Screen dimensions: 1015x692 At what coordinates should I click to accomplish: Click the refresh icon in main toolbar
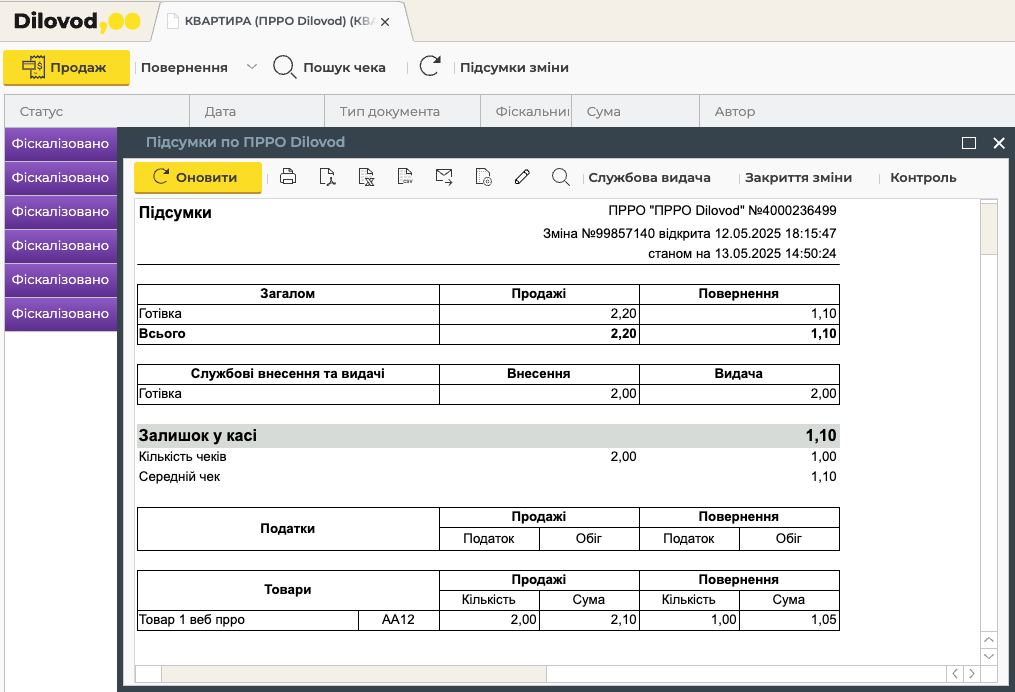[430, 66]
